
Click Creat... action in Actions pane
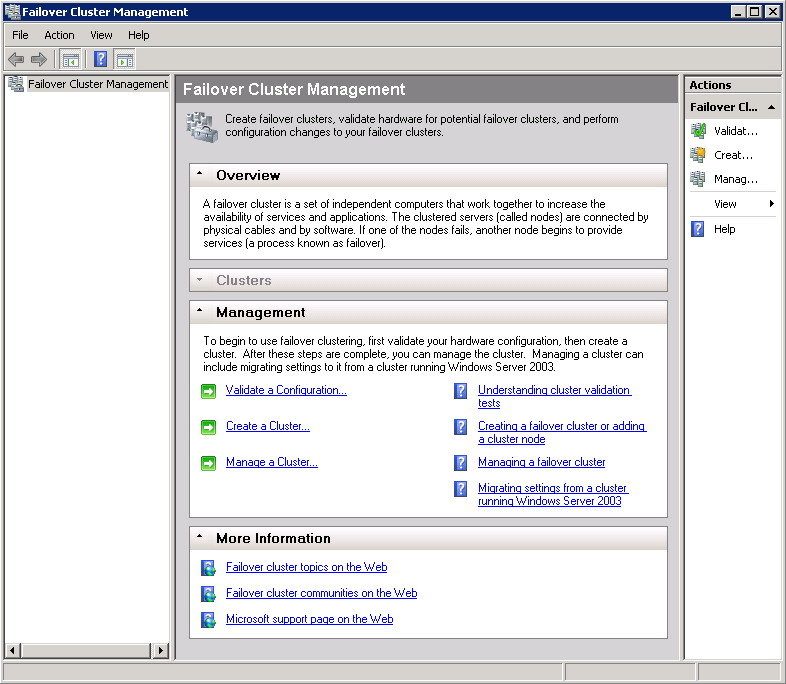(x=733, y=155)
